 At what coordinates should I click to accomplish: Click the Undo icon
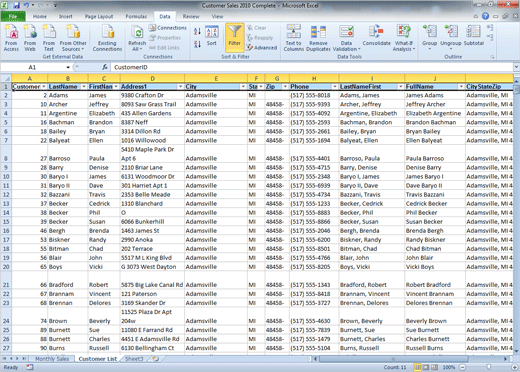[26, 5]
